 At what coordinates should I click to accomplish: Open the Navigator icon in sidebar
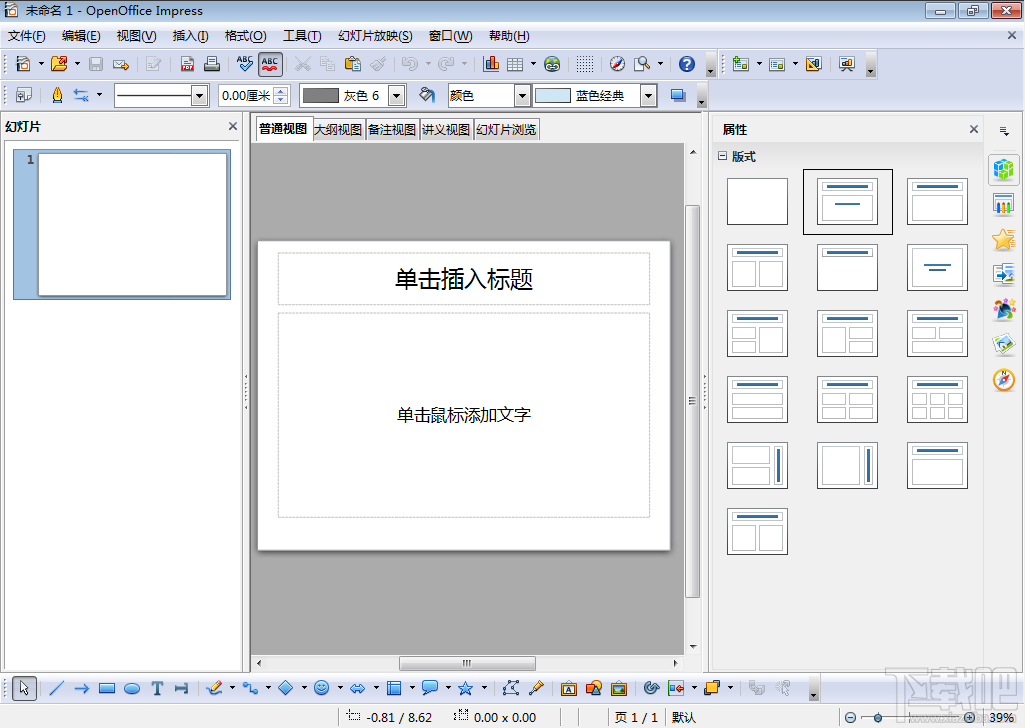click(x=1004, y=380)
